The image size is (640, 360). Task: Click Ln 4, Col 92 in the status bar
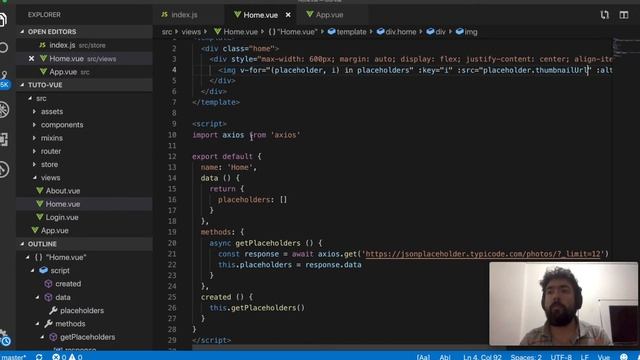pyautogui.click(x=482, y=357)
